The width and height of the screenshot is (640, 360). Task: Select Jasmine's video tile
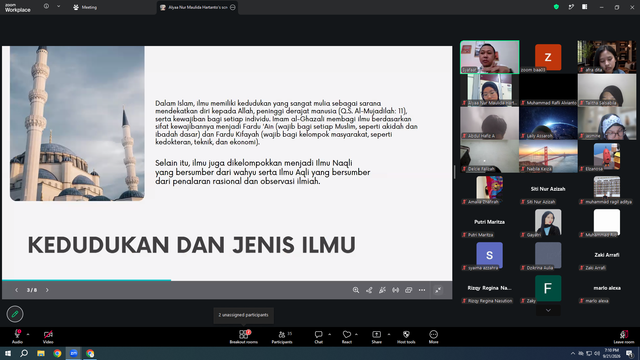click(x=607, y=123)
